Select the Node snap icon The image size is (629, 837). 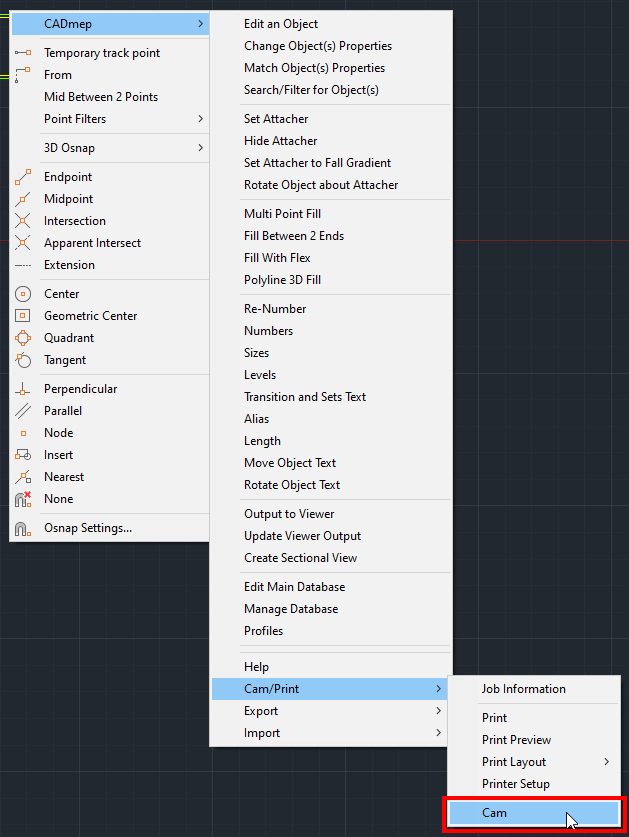[24, 432]
